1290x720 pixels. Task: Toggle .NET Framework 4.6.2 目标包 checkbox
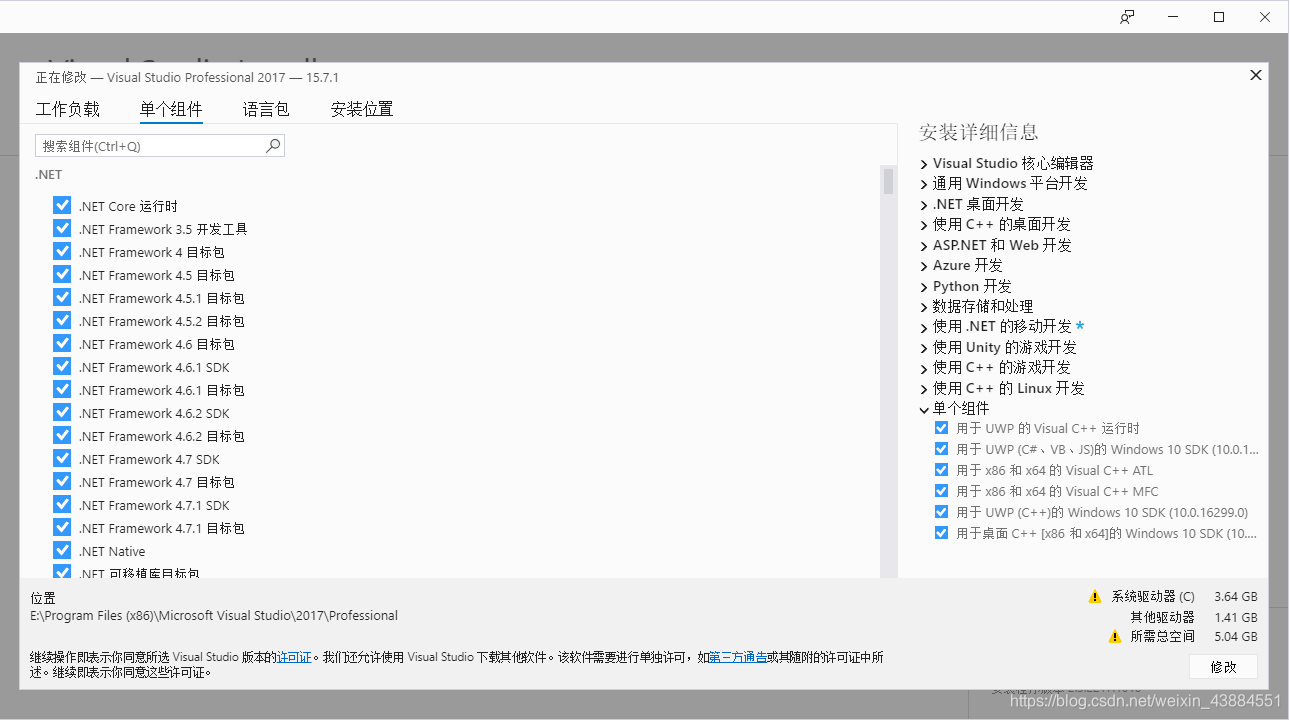click(x=62, y=436)
